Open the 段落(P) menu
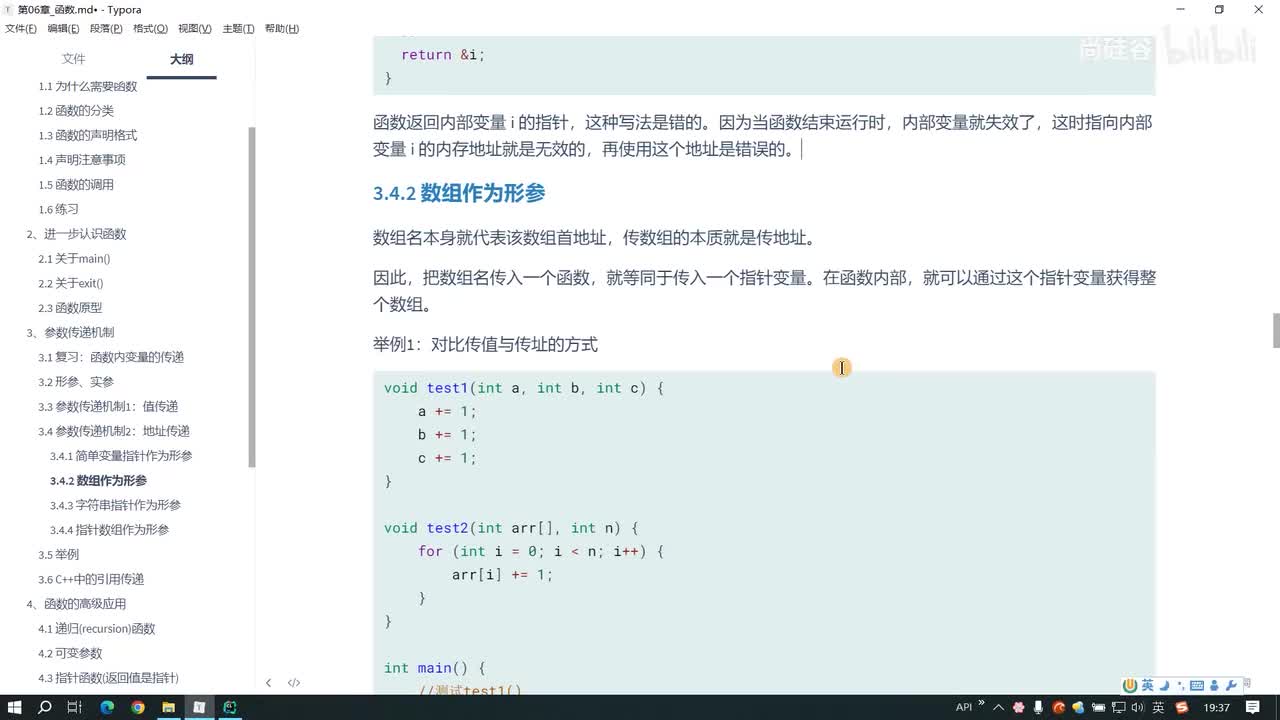 point(106,29)
